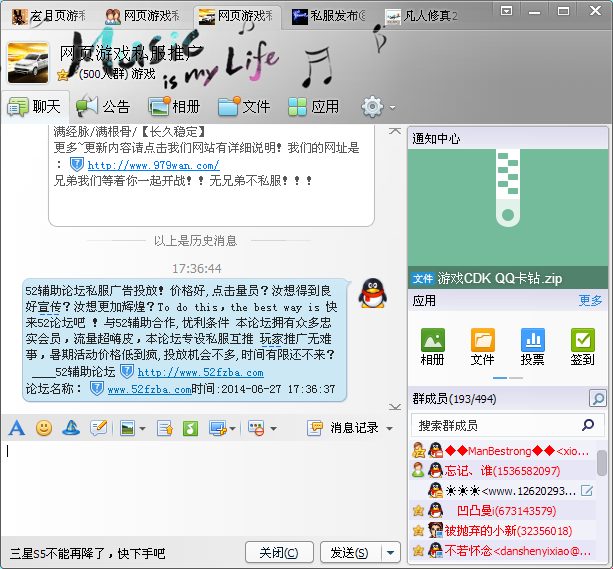Select member 忘记、谁(1536582097)
The width and height of the screenshot is (613, 569).
click(x=504, y=470)
